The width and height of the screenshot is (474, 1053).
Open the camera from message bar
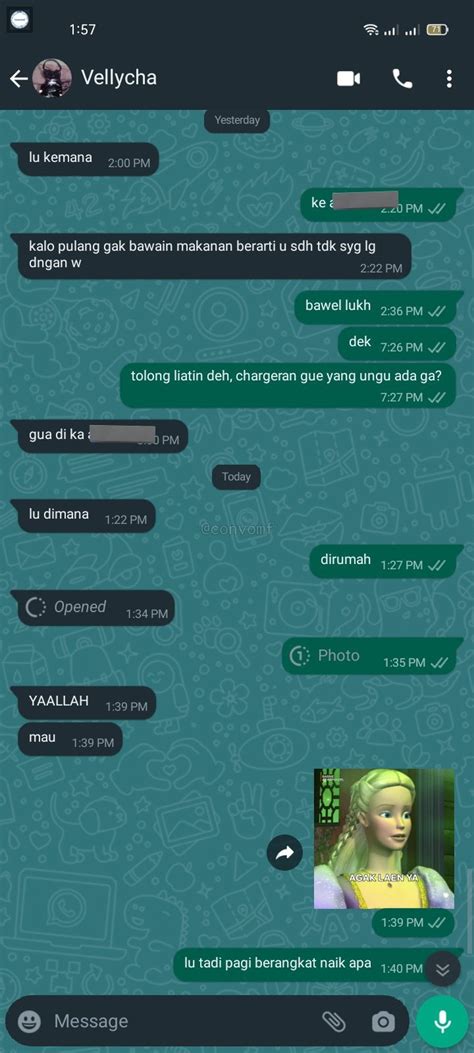coord(383,1022)
